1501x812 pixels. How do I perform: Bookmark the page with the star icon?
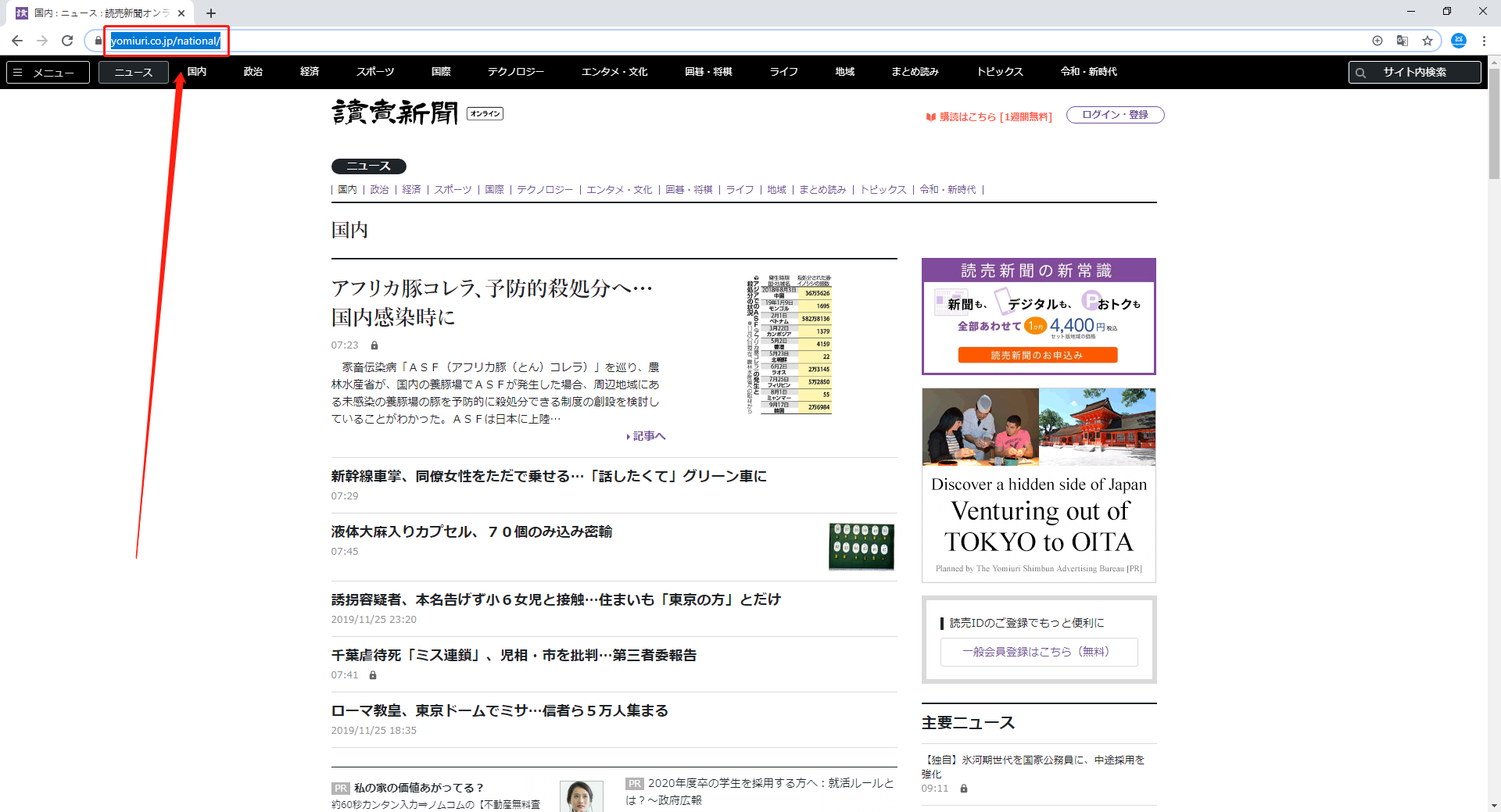tap(1428, 41)
